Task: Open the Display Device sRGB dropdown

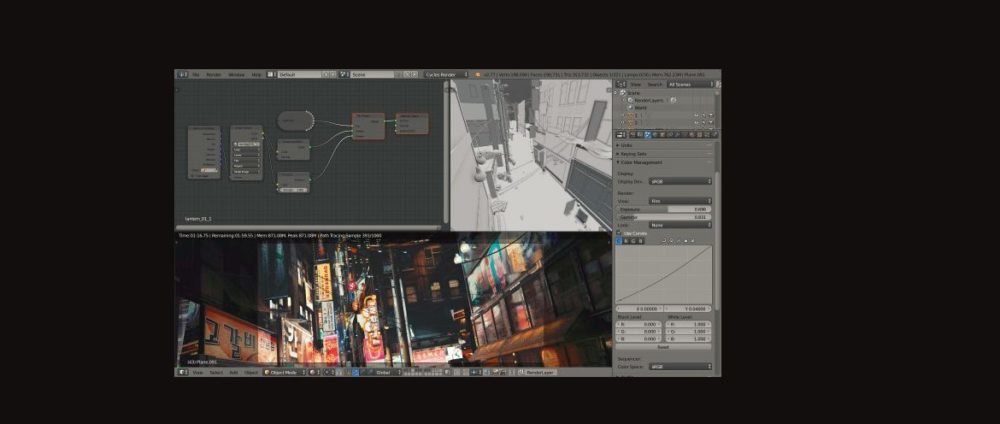Action: point(679,182)
